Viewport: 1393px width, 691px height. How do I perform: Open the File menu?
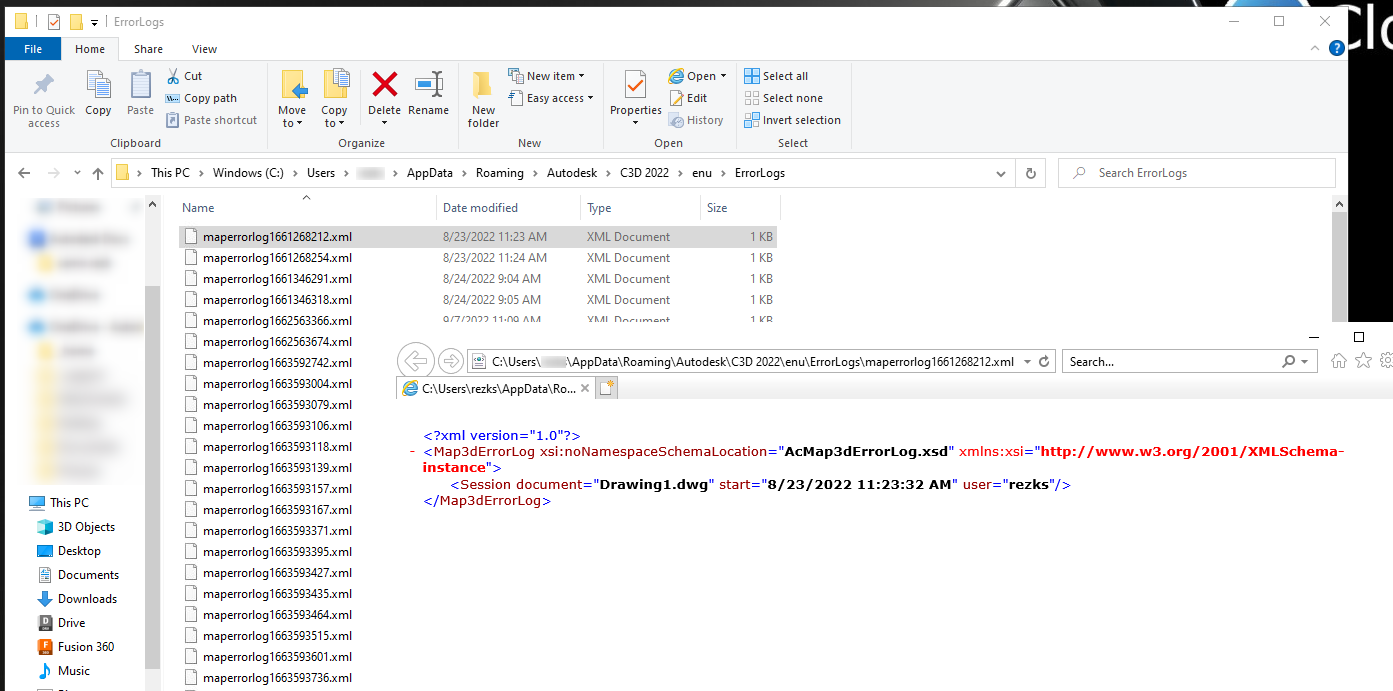[33, 48]
